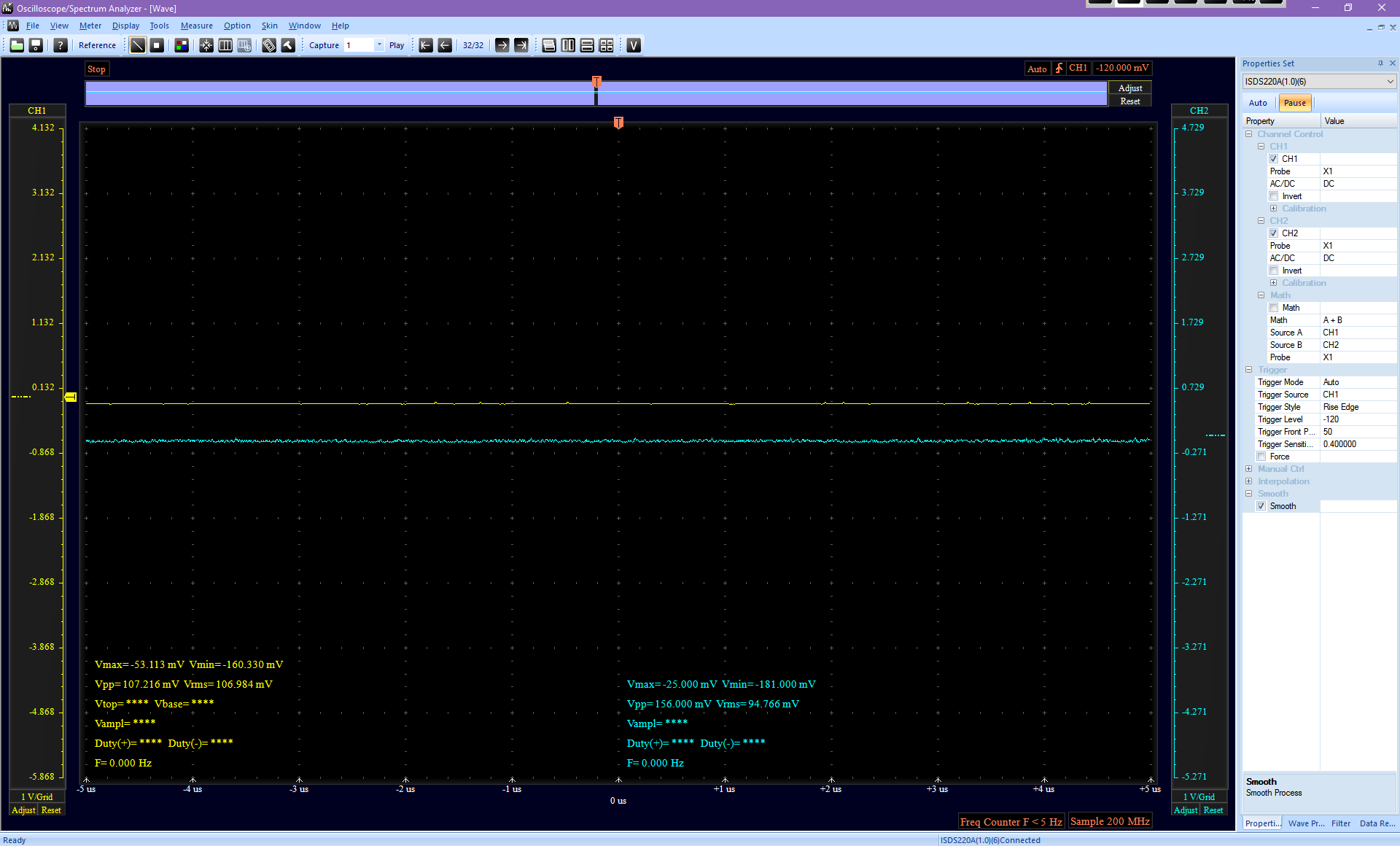Collapse the Math property group
The width and height of the screenshot is (1400, 846).
click(x=1261, y=295)
